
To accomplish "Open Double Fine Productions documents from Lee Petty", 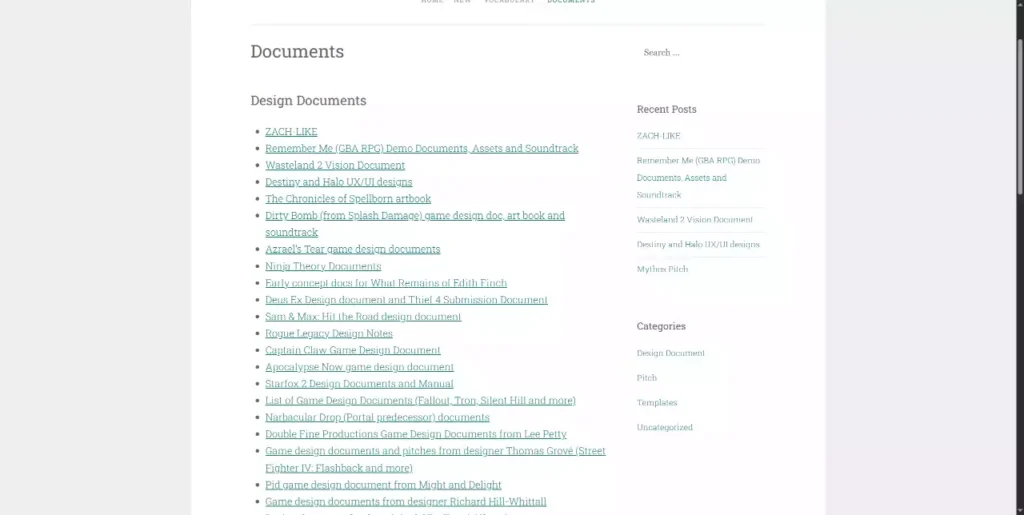I will point(415,434).
